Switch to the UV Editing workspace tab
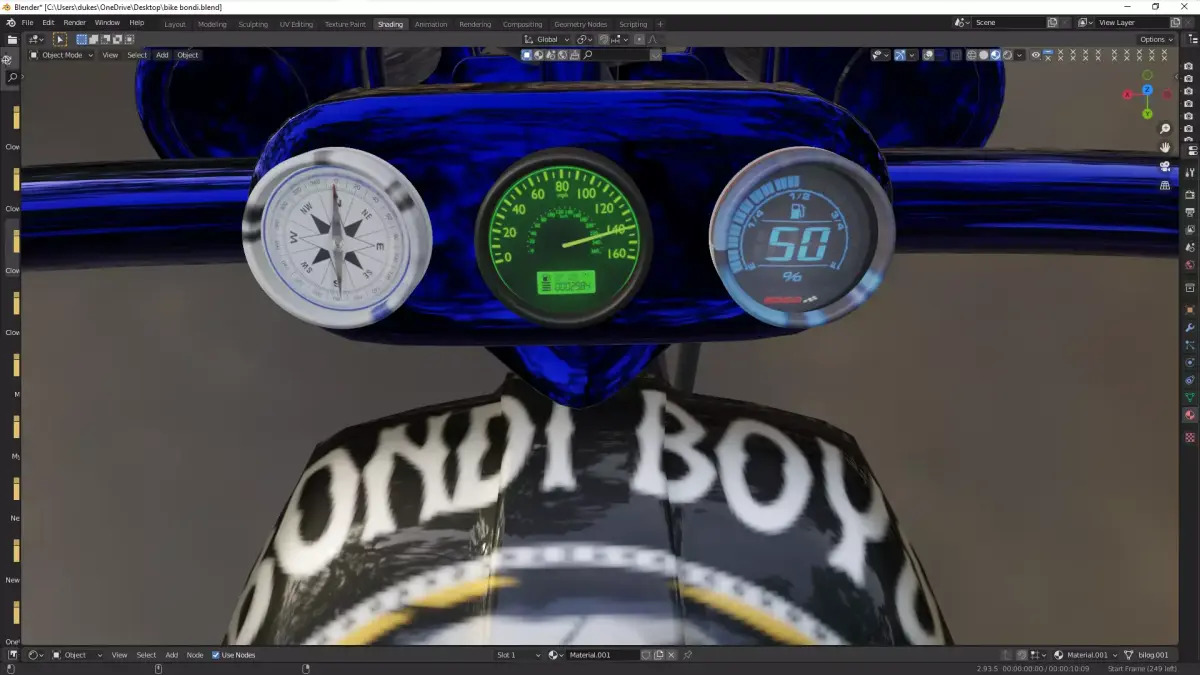This screenshot has width=1200, height=675. click(296, 24)
